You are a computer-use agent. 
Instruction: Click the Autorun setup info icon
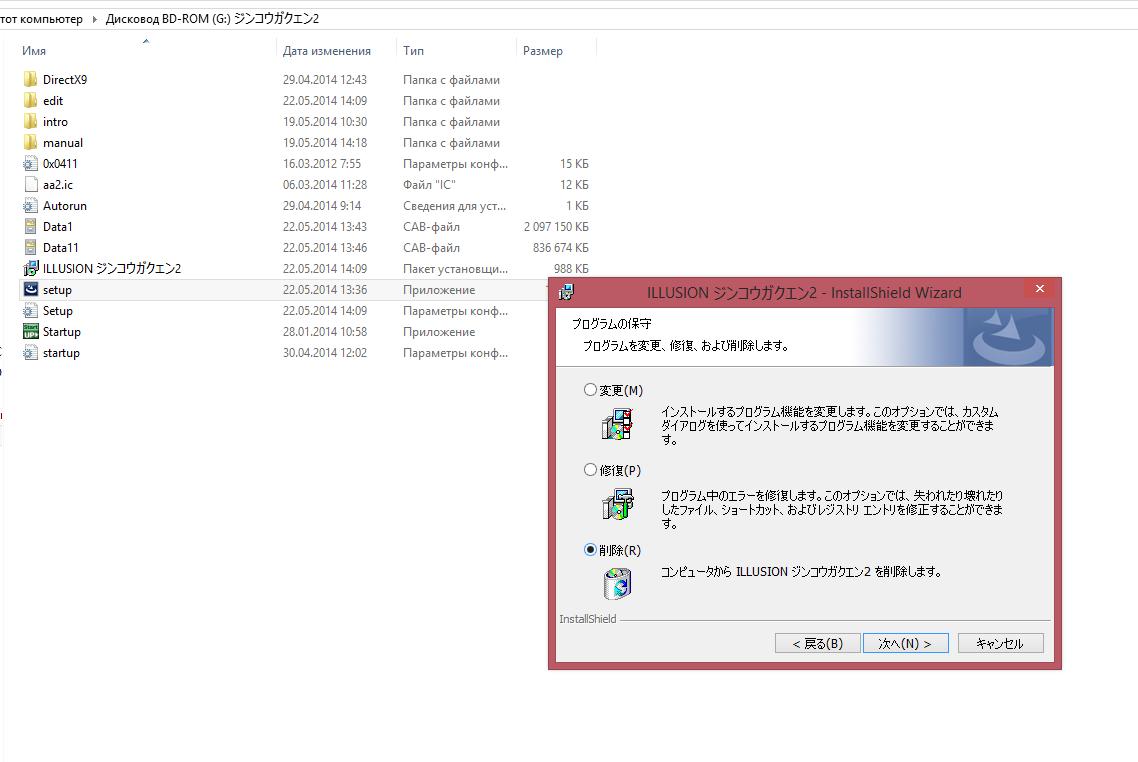[30, 205]
